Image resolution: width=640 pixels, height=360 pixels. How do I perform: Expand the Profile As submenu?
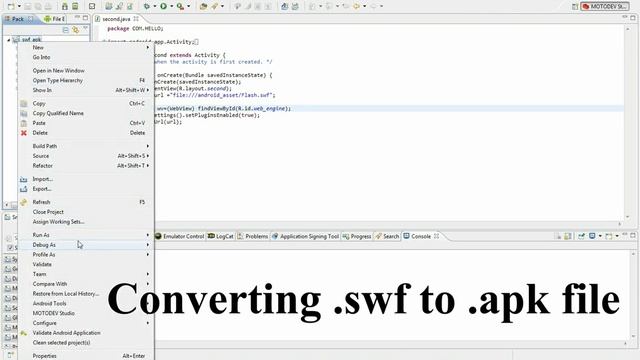click(87, 255)
